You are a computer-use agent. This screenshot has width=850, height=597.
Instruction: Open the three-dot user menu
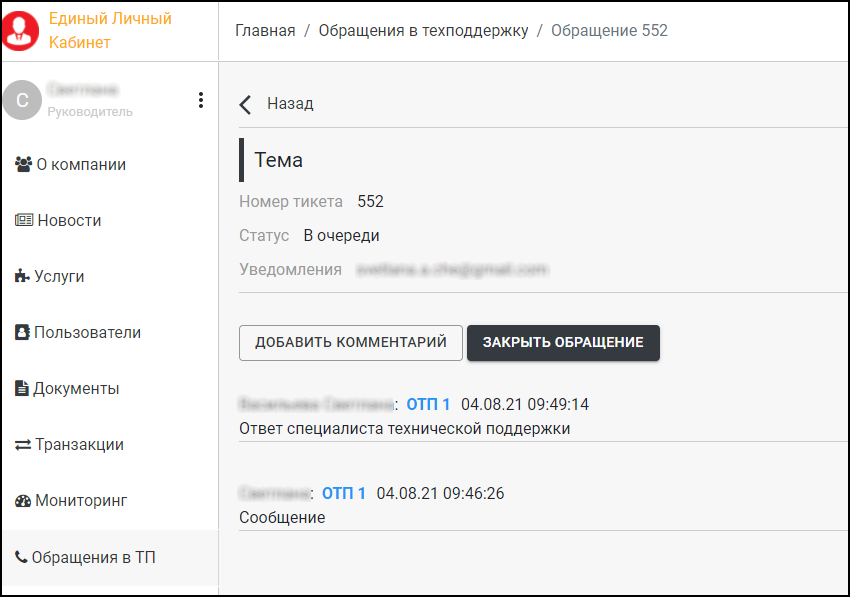click(201, 100)
